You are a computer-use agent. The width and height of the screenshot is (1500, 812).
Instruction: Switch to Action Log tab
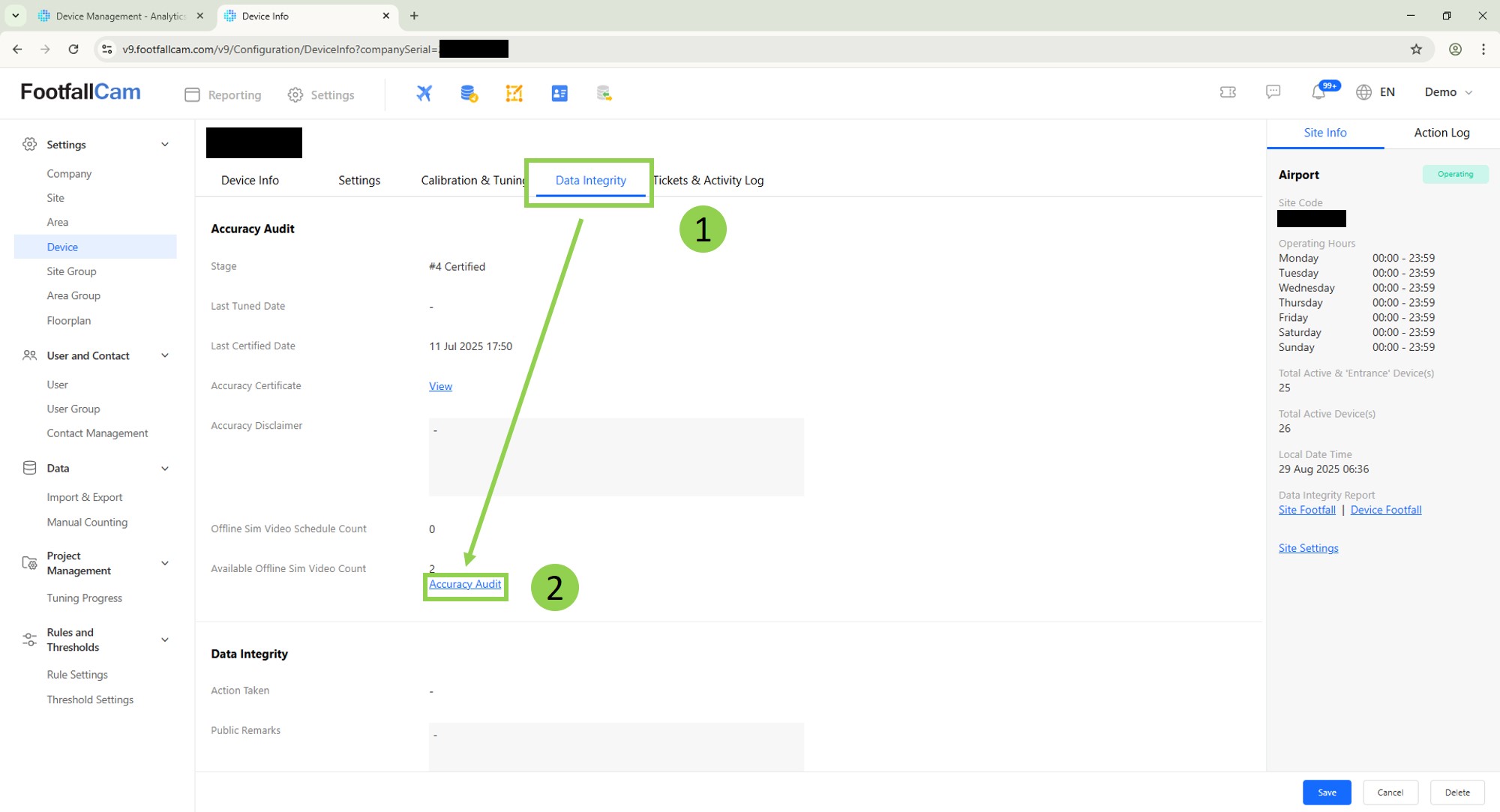tap(1441, 133)
